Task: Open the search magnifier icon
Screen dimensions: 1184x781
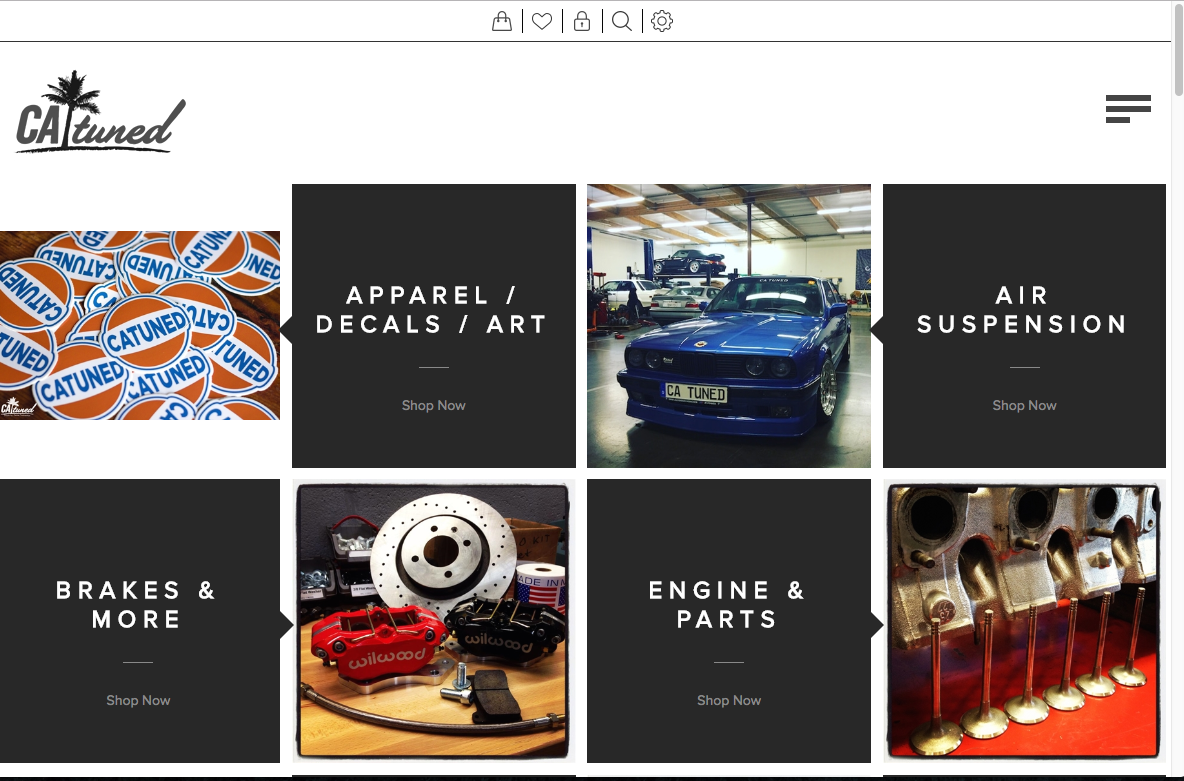Action: [621, 21]
